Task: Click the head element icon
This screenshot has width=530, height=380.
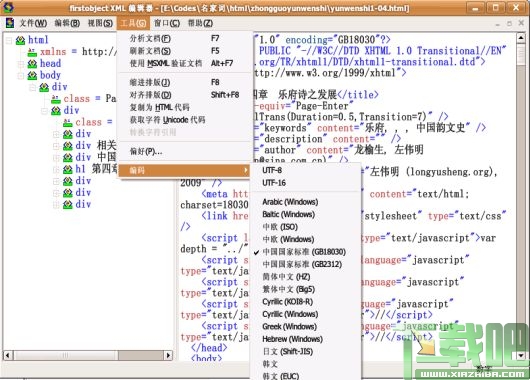Action: (32, 64)
